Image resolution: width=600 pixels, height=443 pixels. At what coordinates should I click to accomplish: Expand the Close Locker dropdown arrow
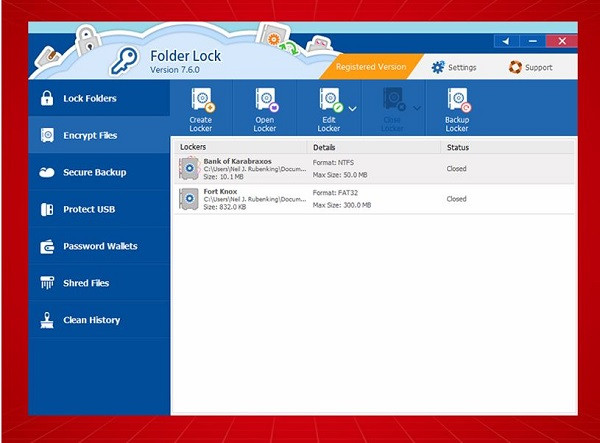point(417,108)
